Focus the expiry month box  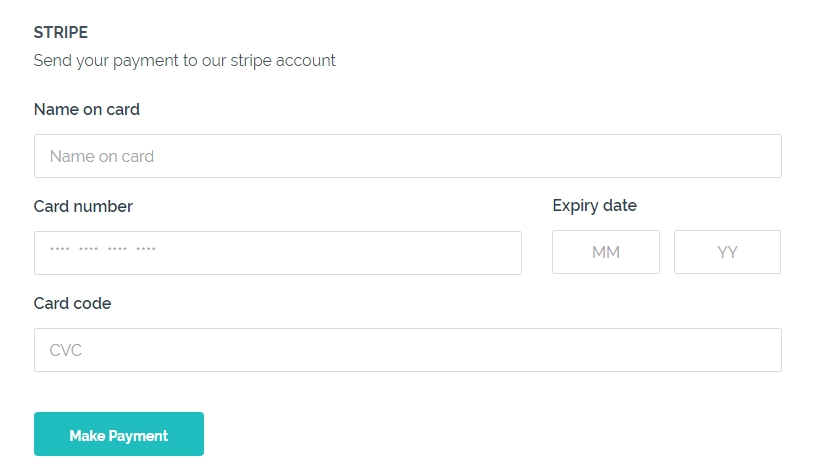coord(605,252)
